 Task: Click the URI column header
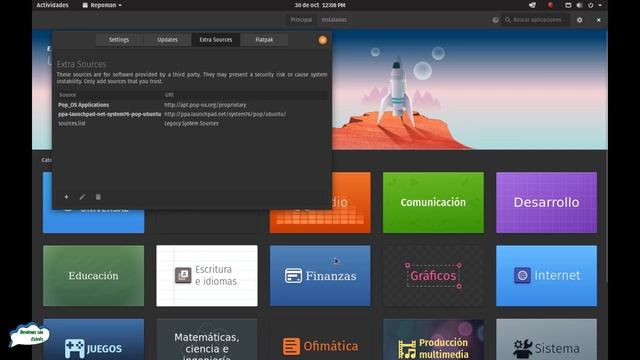pyautogui.click(x=245, y=95)
